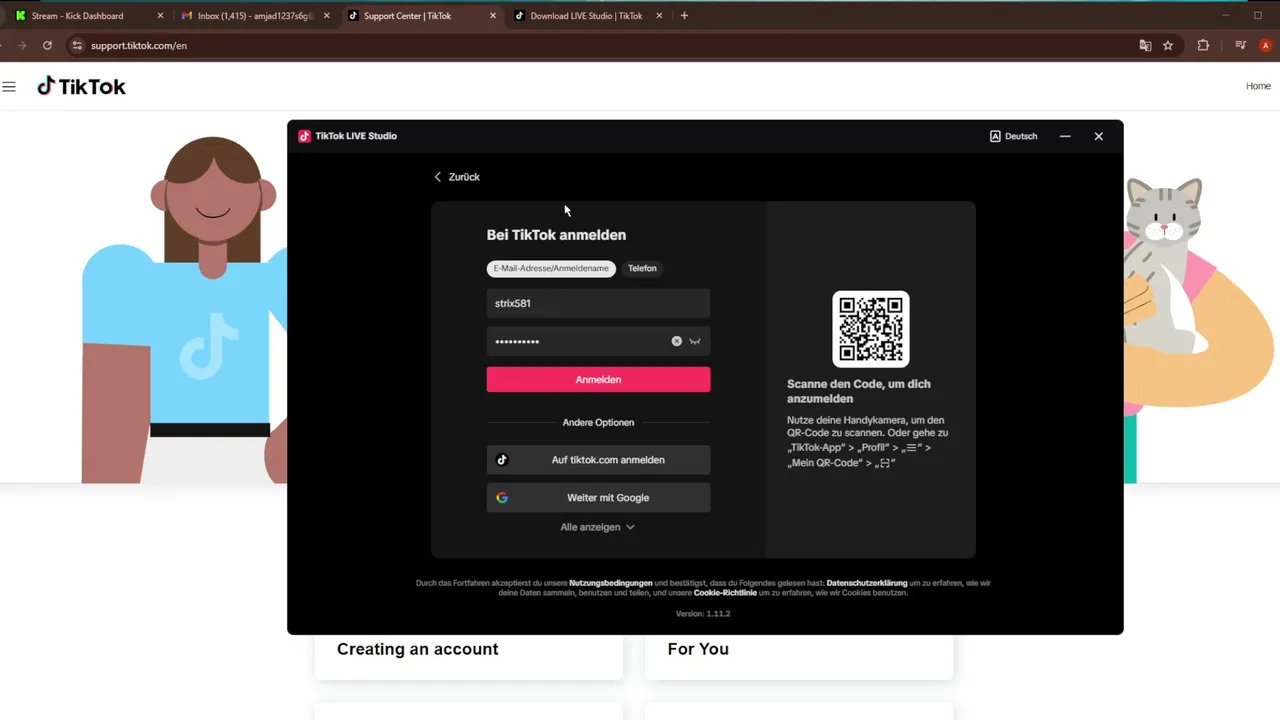The height and width of the screenshot is (720, 1280).
Task: Open the For You support card
Action: (799, 655)
